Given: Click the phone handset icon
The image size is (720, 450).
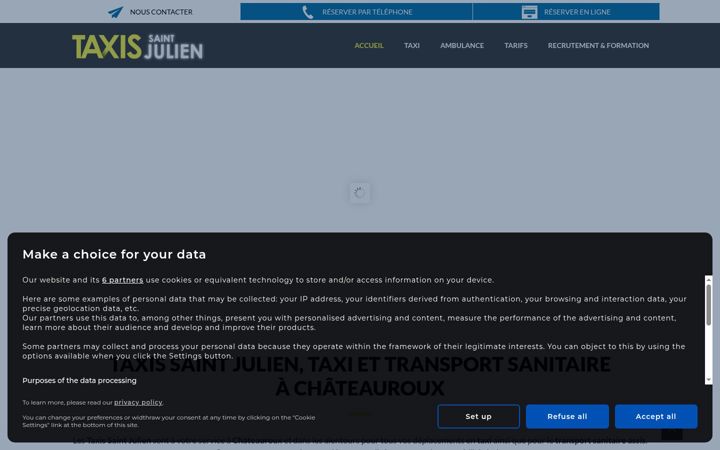Looking at the screenshot, I should tap(308, 12).
